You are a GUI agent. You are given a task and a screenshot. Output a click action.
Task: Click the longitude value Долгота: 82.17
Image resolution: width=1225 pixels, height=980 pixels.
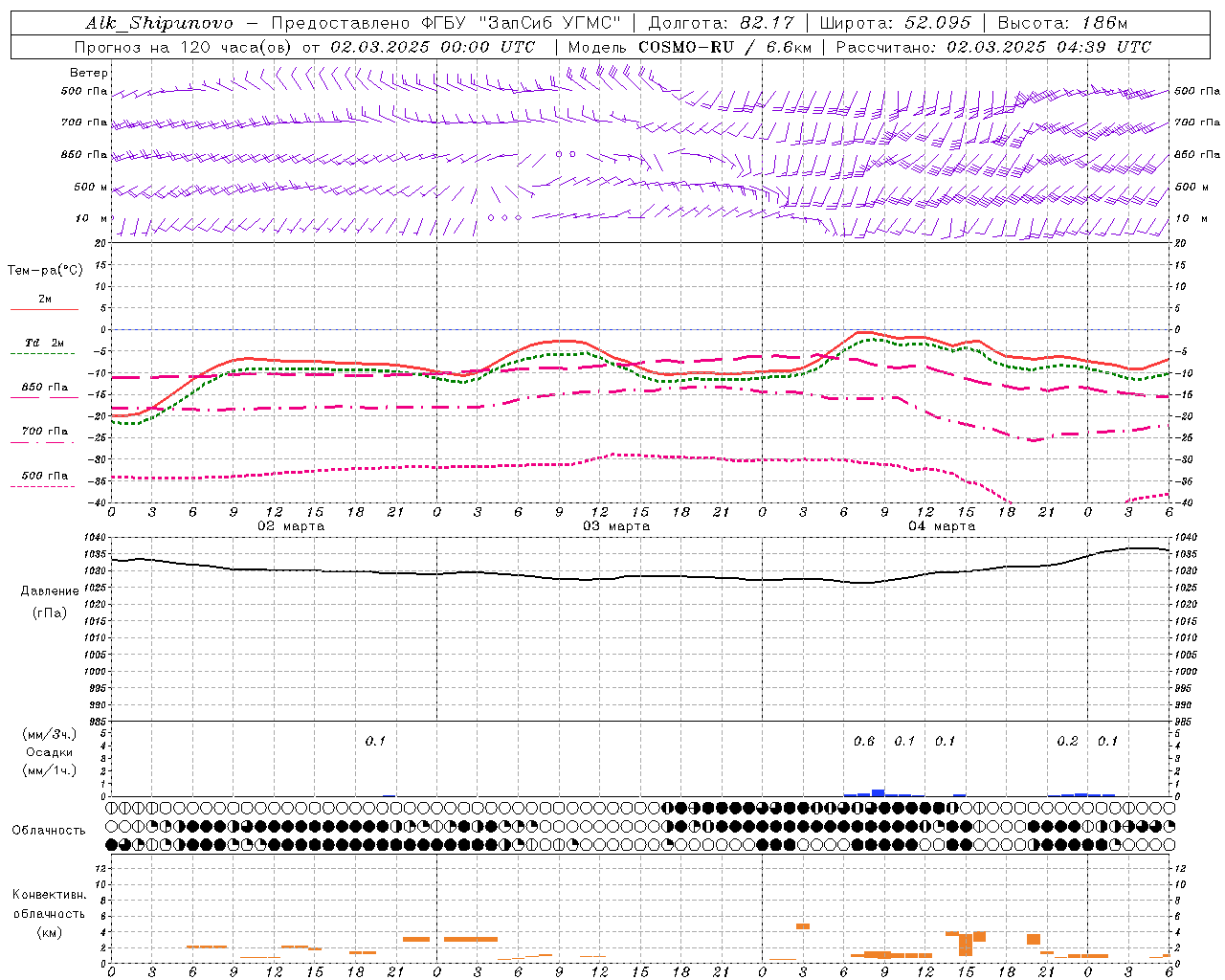click(x=721, y=23)
